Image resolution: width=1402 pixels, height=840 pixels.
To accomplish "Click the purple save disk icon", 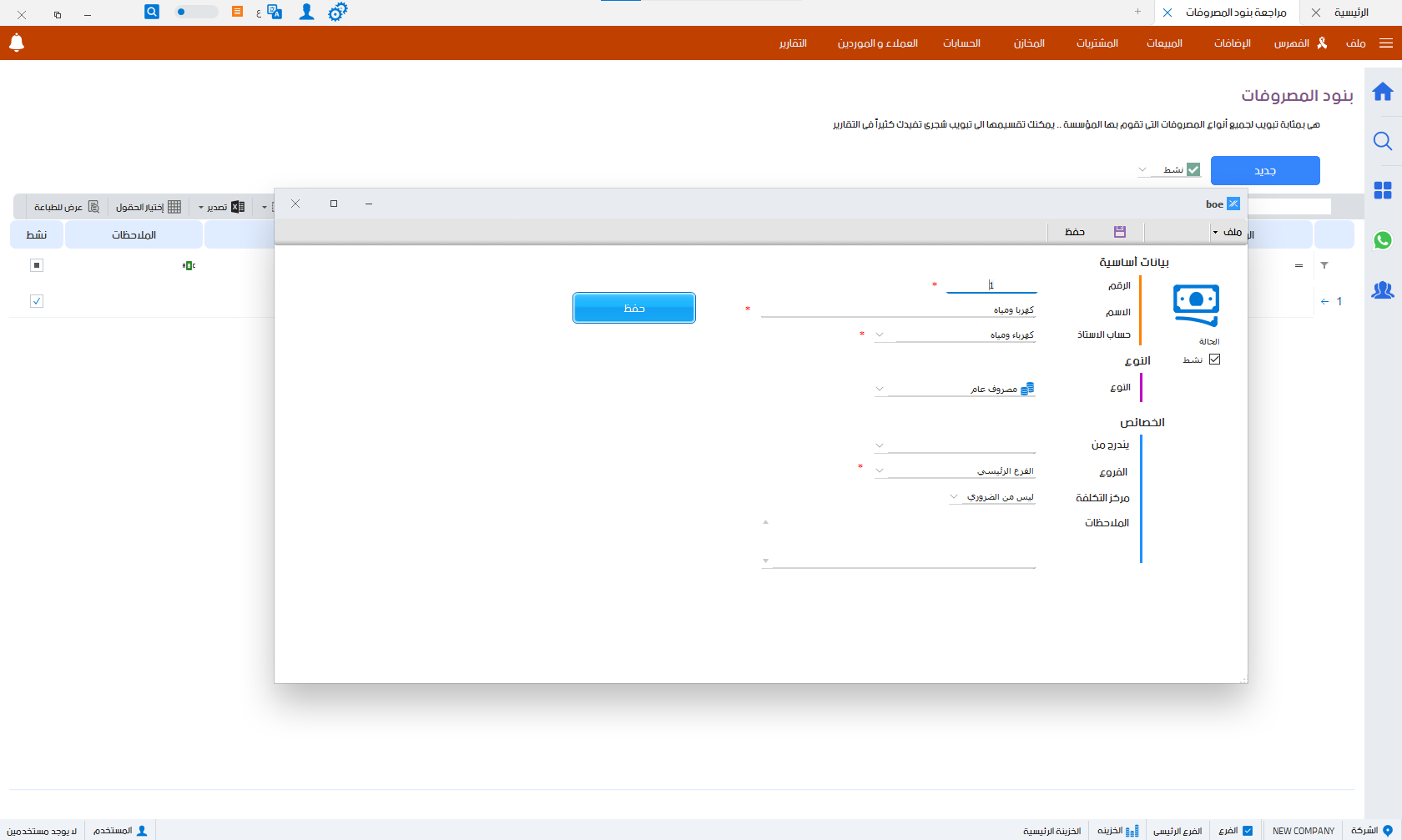I will (x=1120, y=232).
